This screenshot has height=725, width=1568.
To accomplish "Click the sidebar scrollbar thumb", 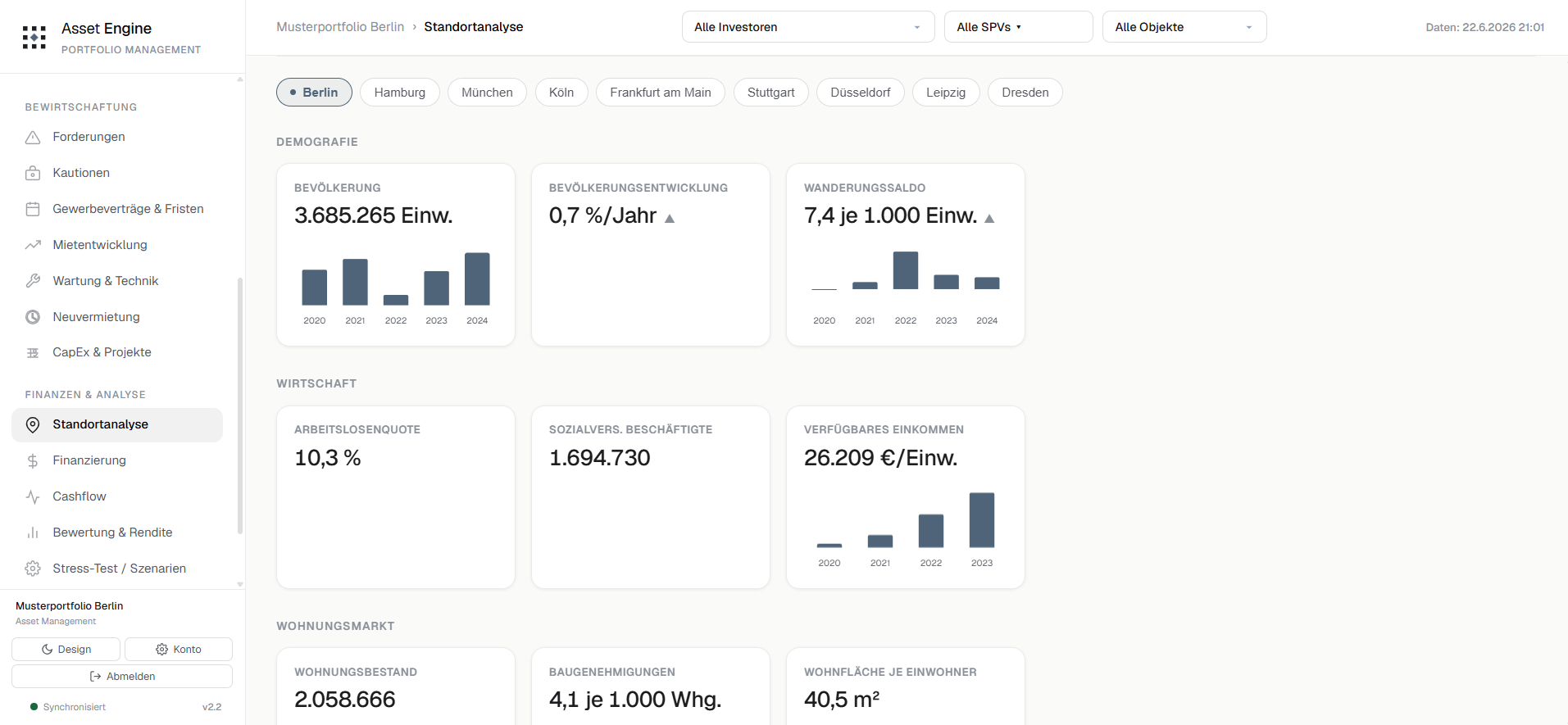I will pos(240,406).
